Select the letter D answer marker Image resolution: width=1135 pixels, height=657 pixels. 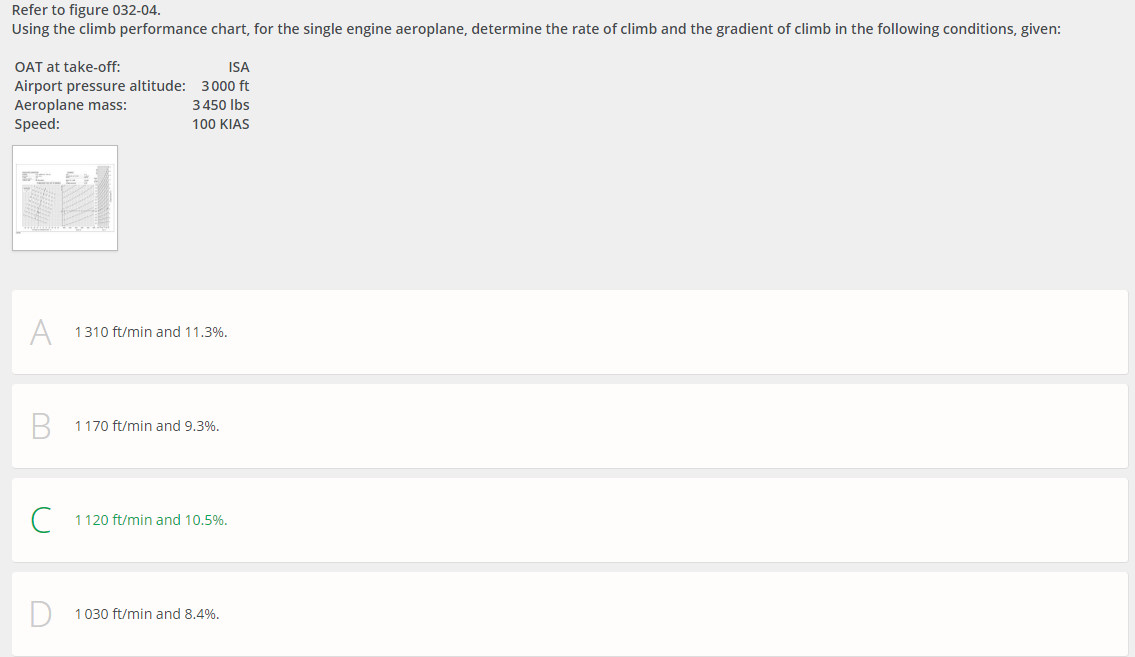pyautogui.click(x=41, y=614)
